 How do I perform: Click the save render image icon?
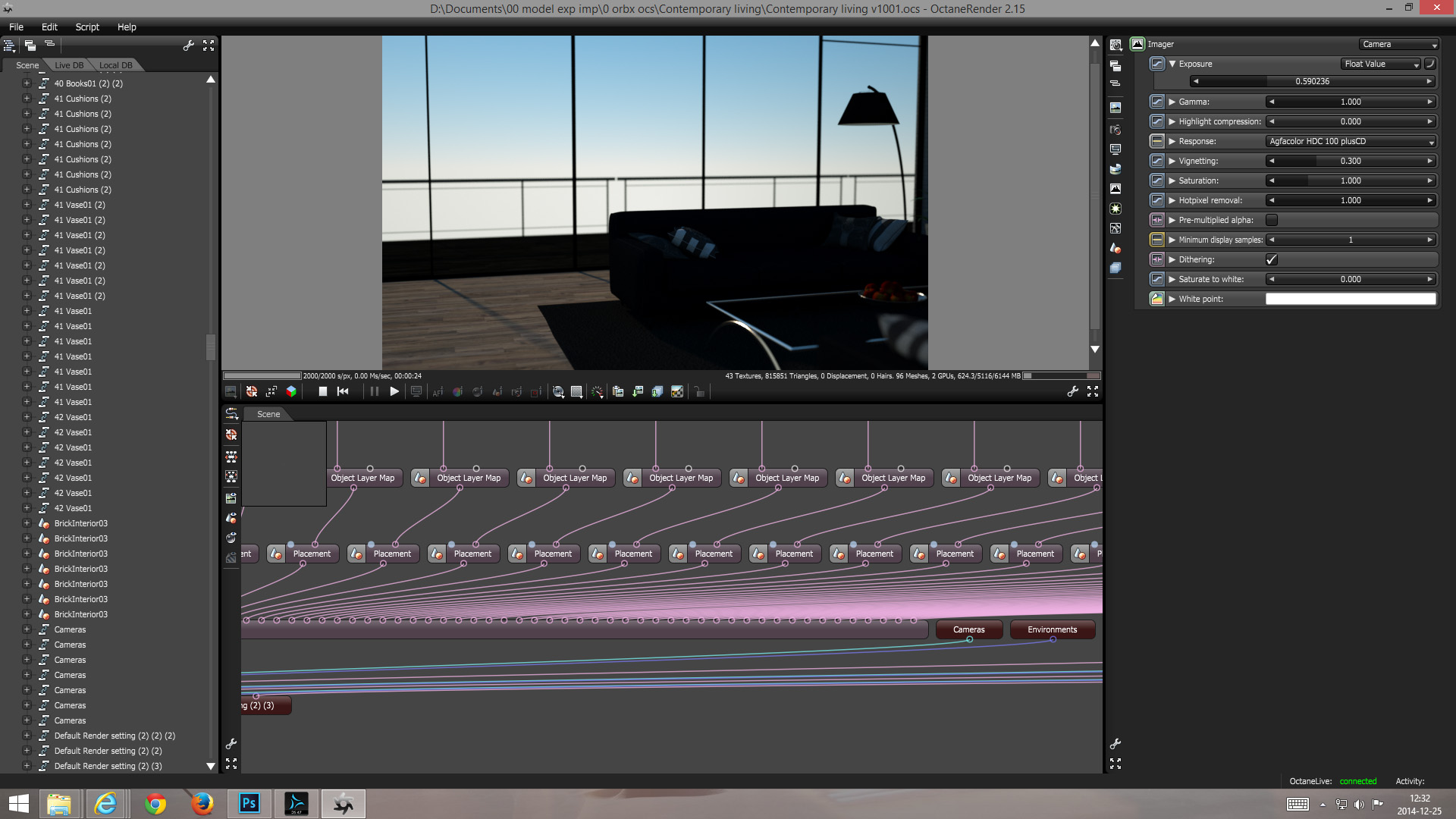638,391
